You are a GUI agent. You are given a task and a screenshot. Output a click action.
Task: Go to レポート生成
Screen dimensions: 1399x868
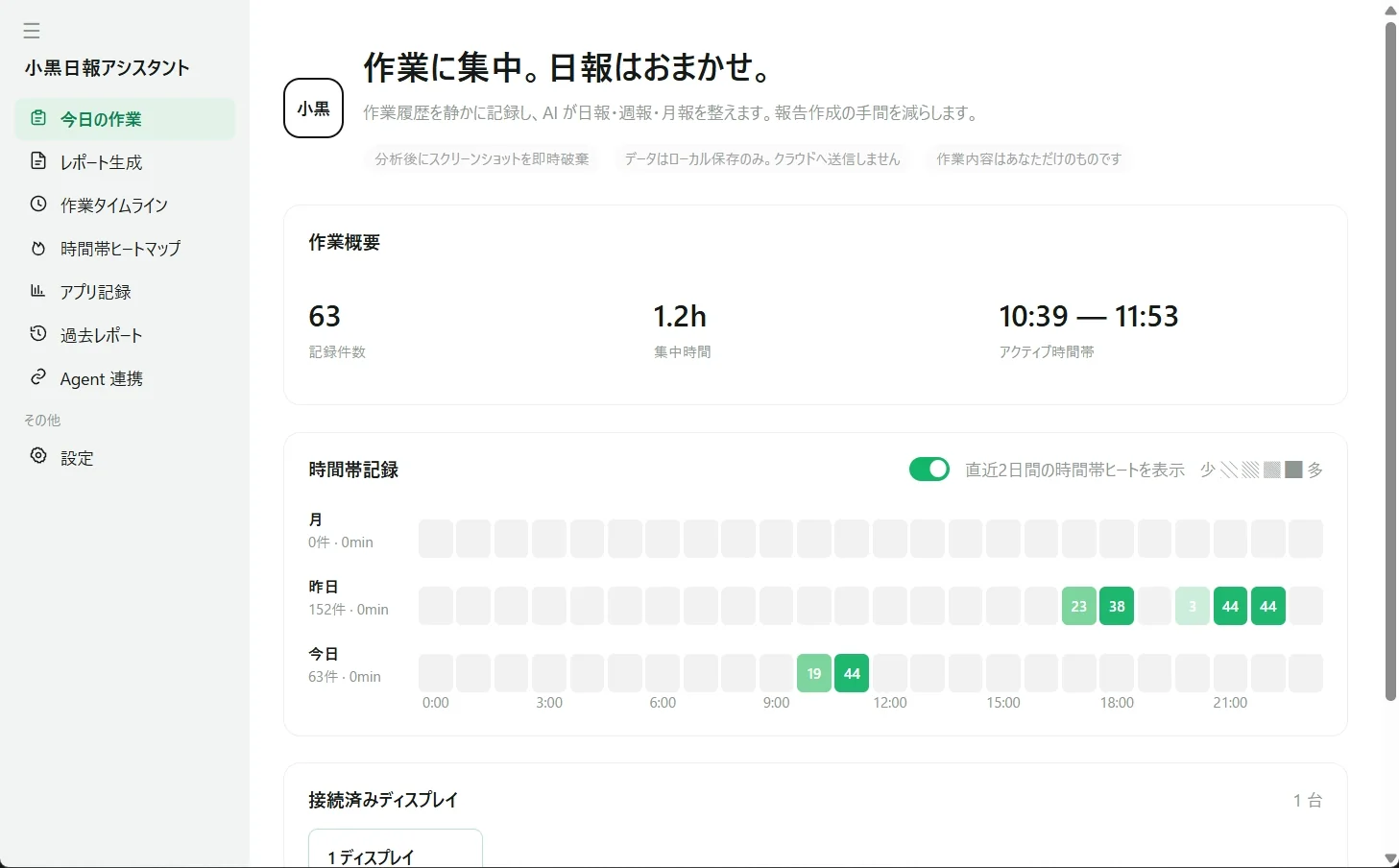coord(125,162)
